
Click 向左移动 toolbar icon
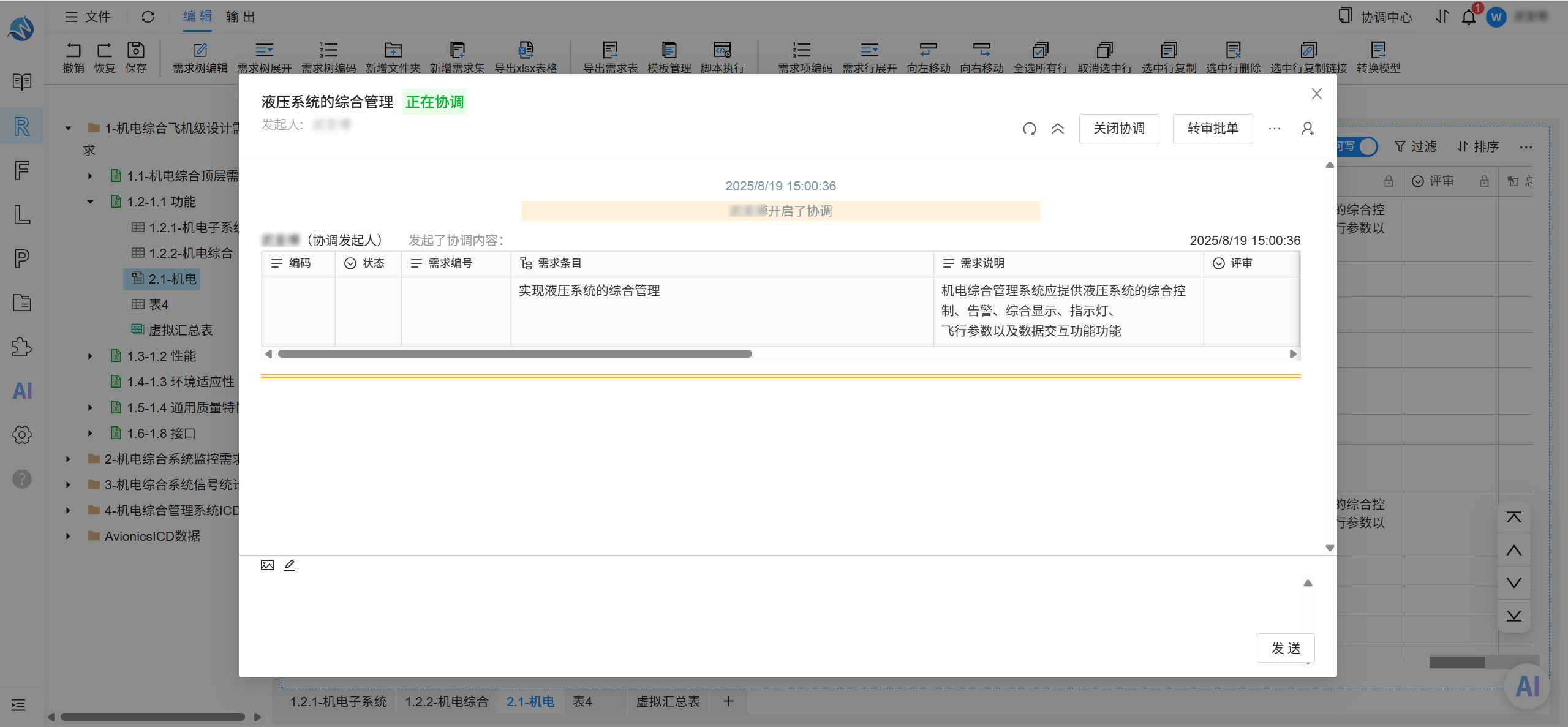929,50
